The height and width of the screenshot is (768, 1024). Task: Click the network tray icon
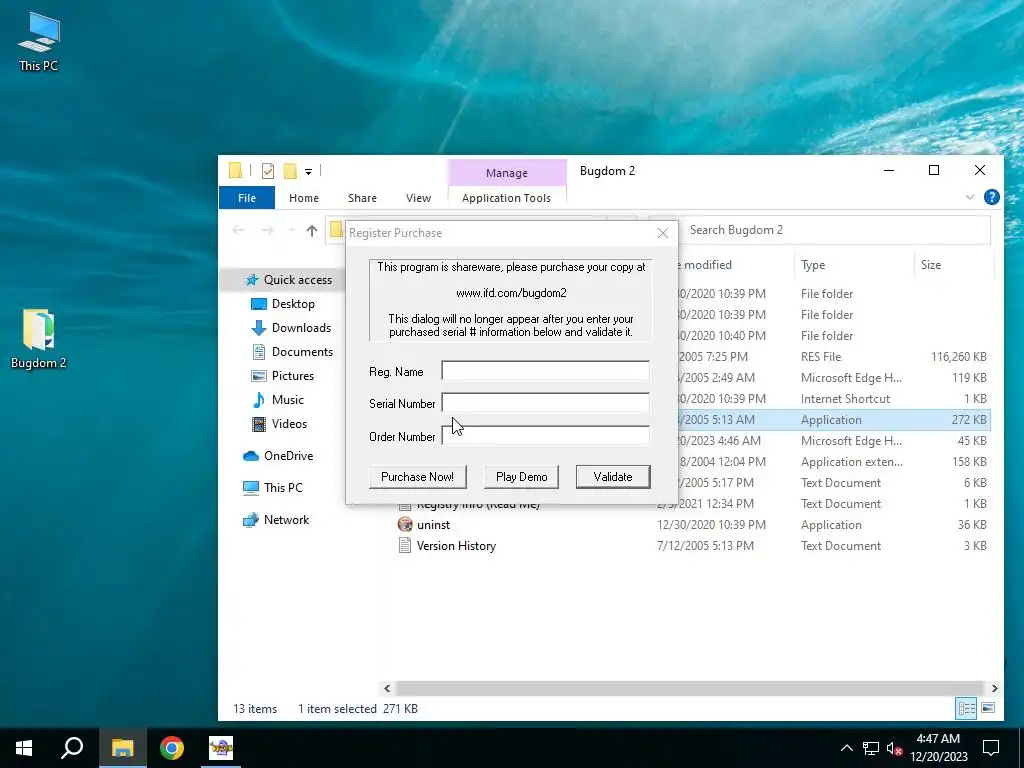tap(871, 748)
